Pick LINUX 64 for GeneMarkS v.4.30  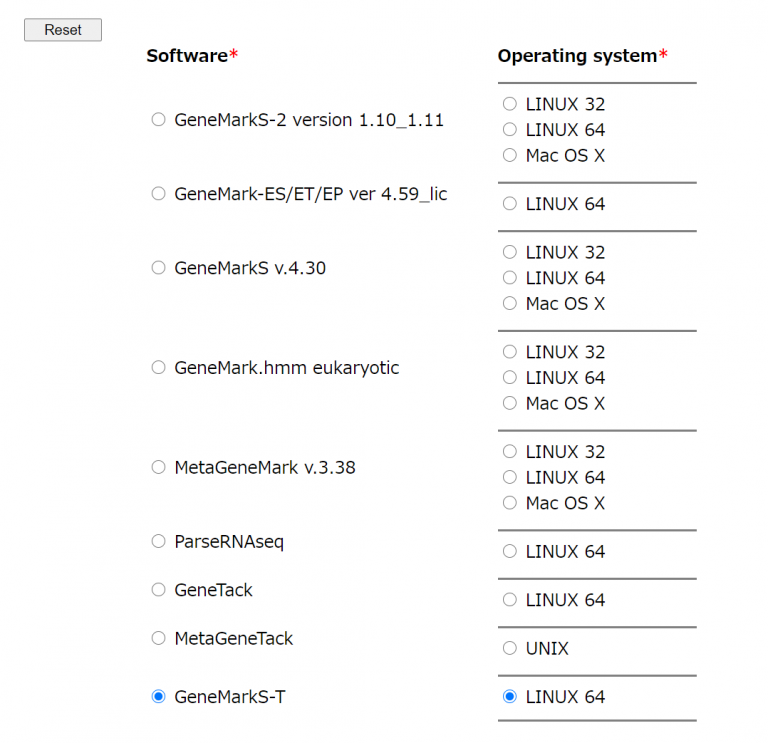pyautogui.click(x=510, y=278)
